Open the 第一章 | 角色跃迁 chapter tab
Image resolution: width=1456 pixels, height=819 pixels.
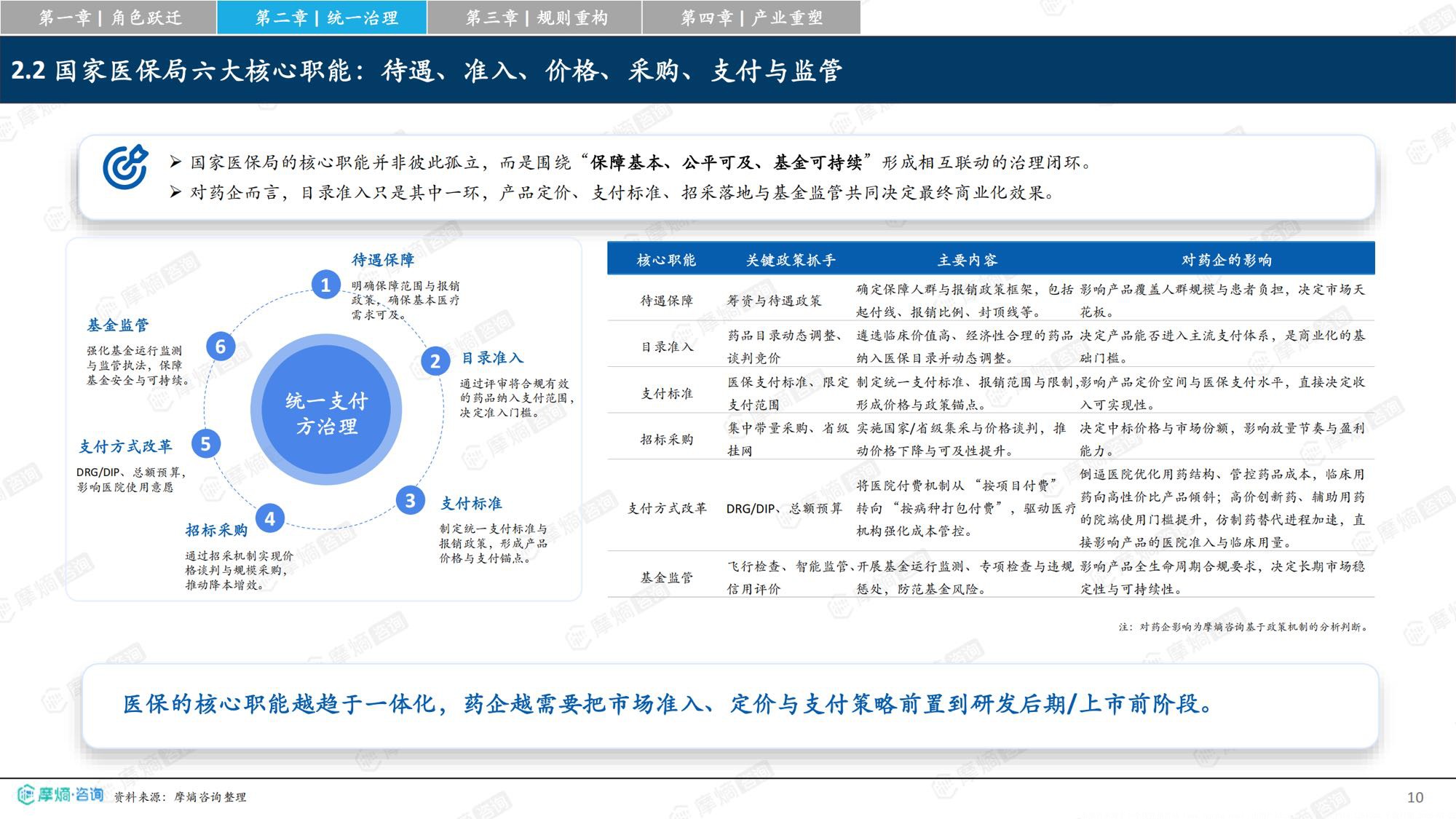(x=108, y=17)
